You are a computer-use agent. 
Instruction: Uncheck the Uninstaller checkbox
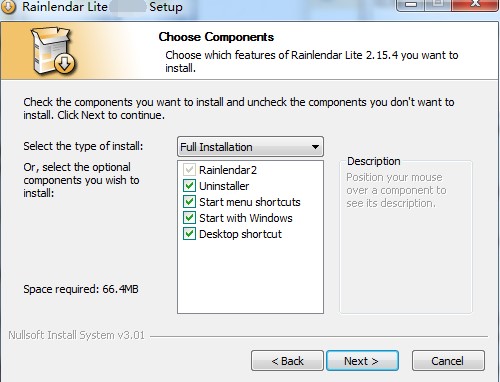pyautogui.click(x=189, y=186)
